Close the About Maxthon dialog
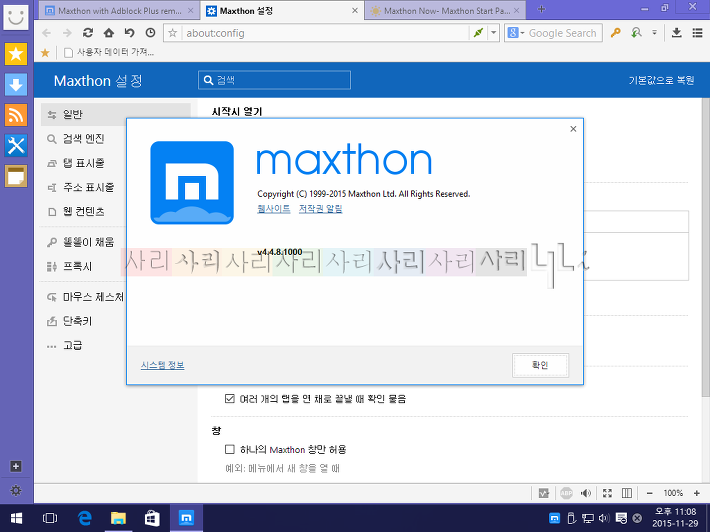 [573, 129]
